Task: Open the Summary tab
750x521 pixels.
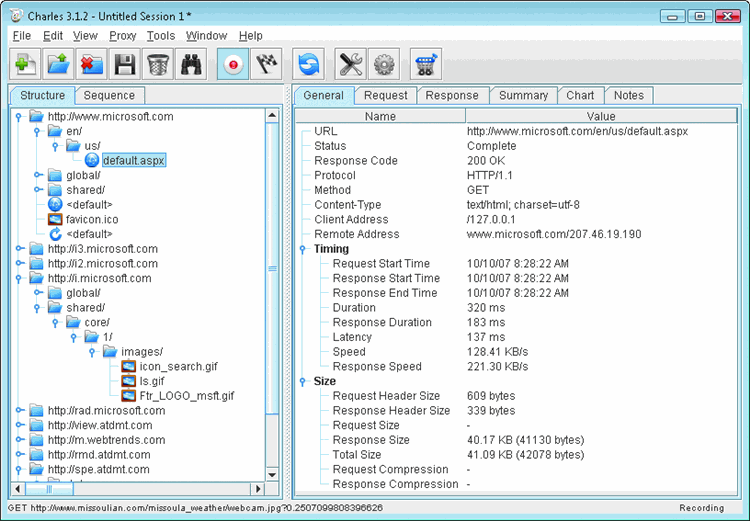Action: tap(523, 95)
